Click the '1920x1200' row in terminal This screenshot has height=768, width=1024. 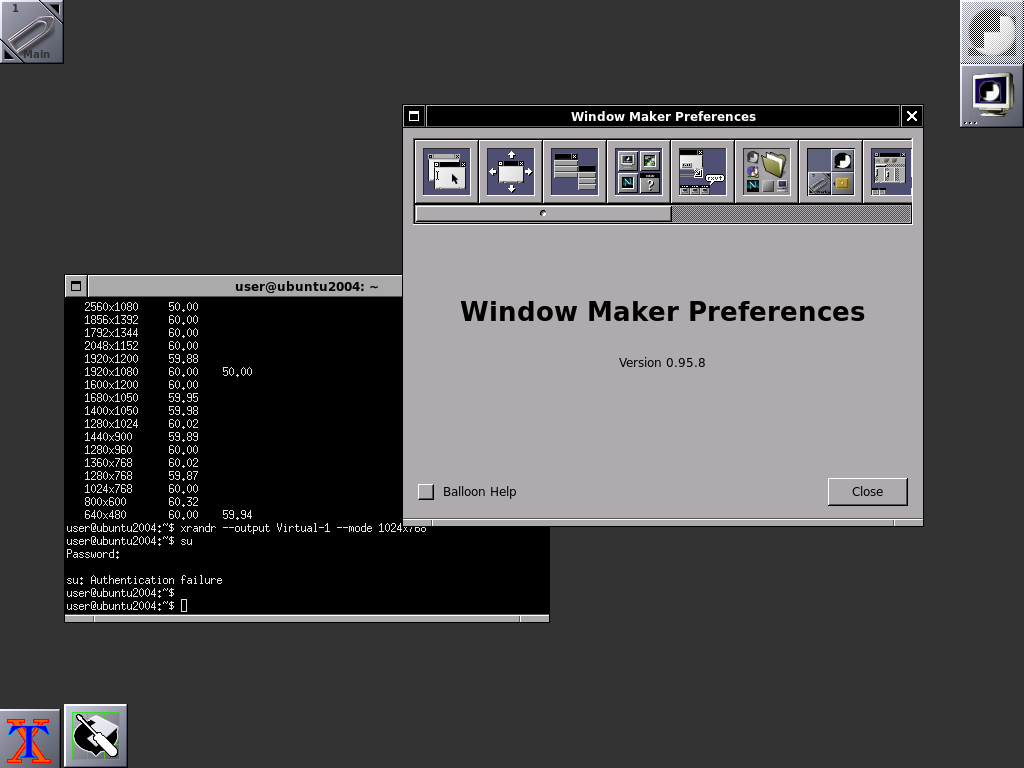142,359
